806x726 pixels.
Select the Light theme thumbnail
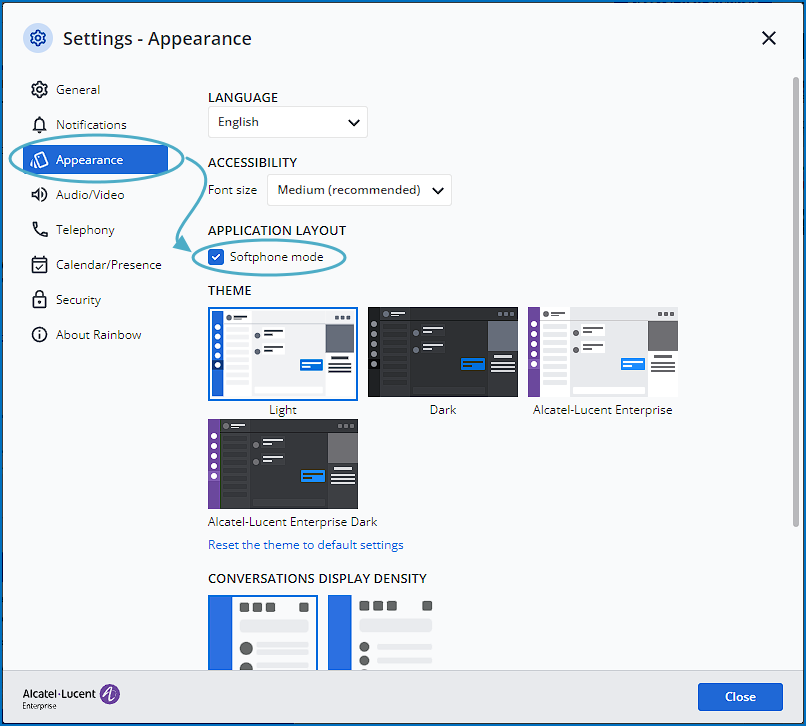coord(283,354)
